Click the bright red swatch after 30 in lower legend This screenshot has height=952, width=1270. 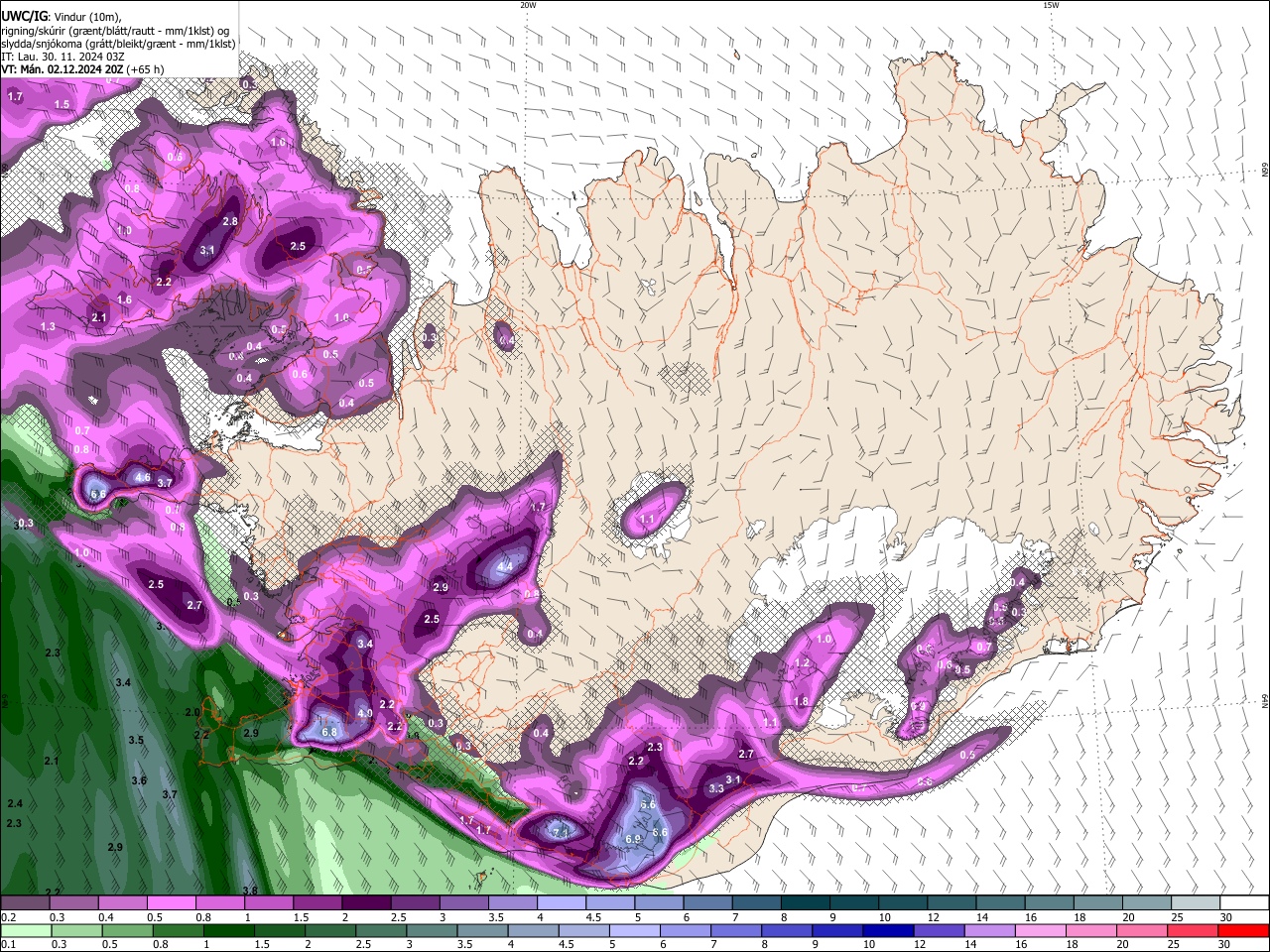point(1243,930)
